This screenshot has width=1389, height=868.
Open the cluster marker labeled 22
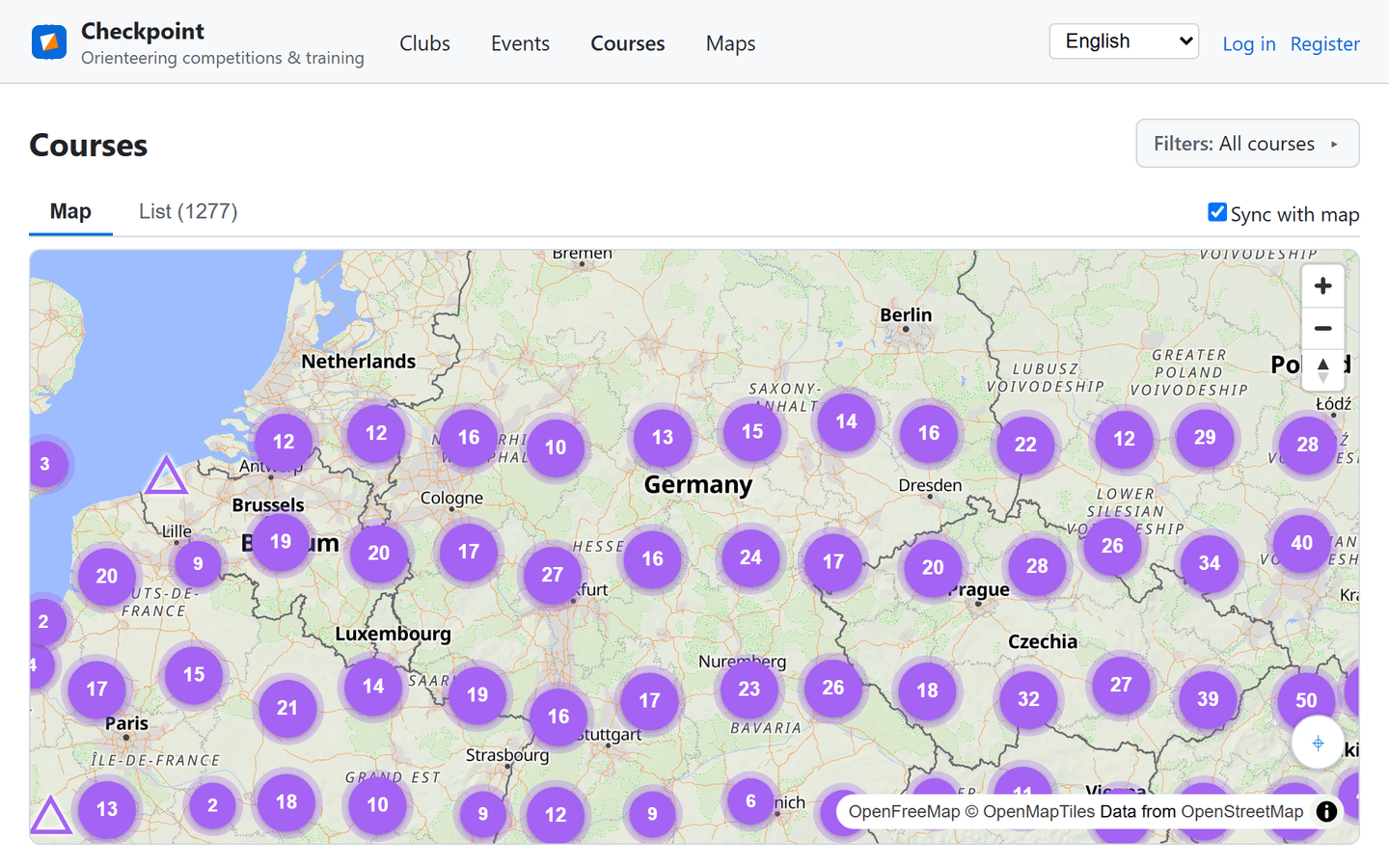(1025, 445)
